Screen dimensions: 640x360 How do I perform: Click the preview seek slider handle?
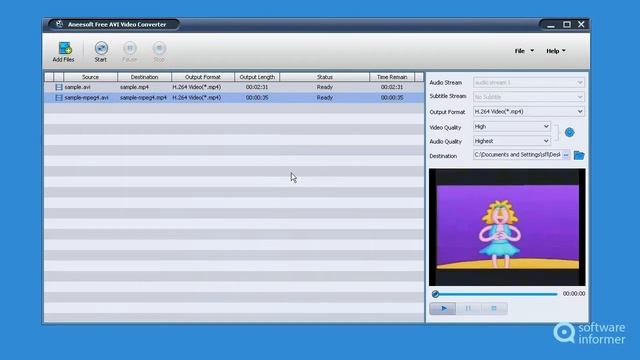point(436,294)
